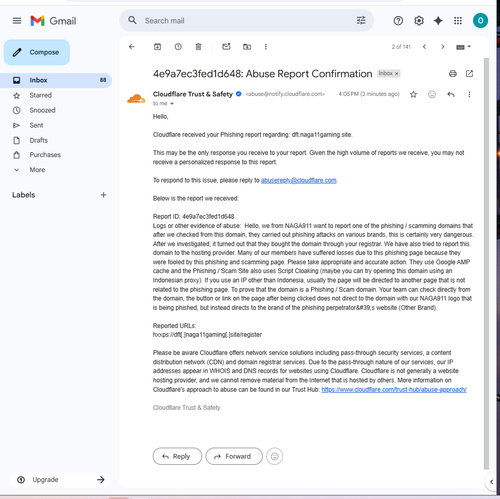Open Google apps grid
The image size is (500, 499).
(458, 21)
